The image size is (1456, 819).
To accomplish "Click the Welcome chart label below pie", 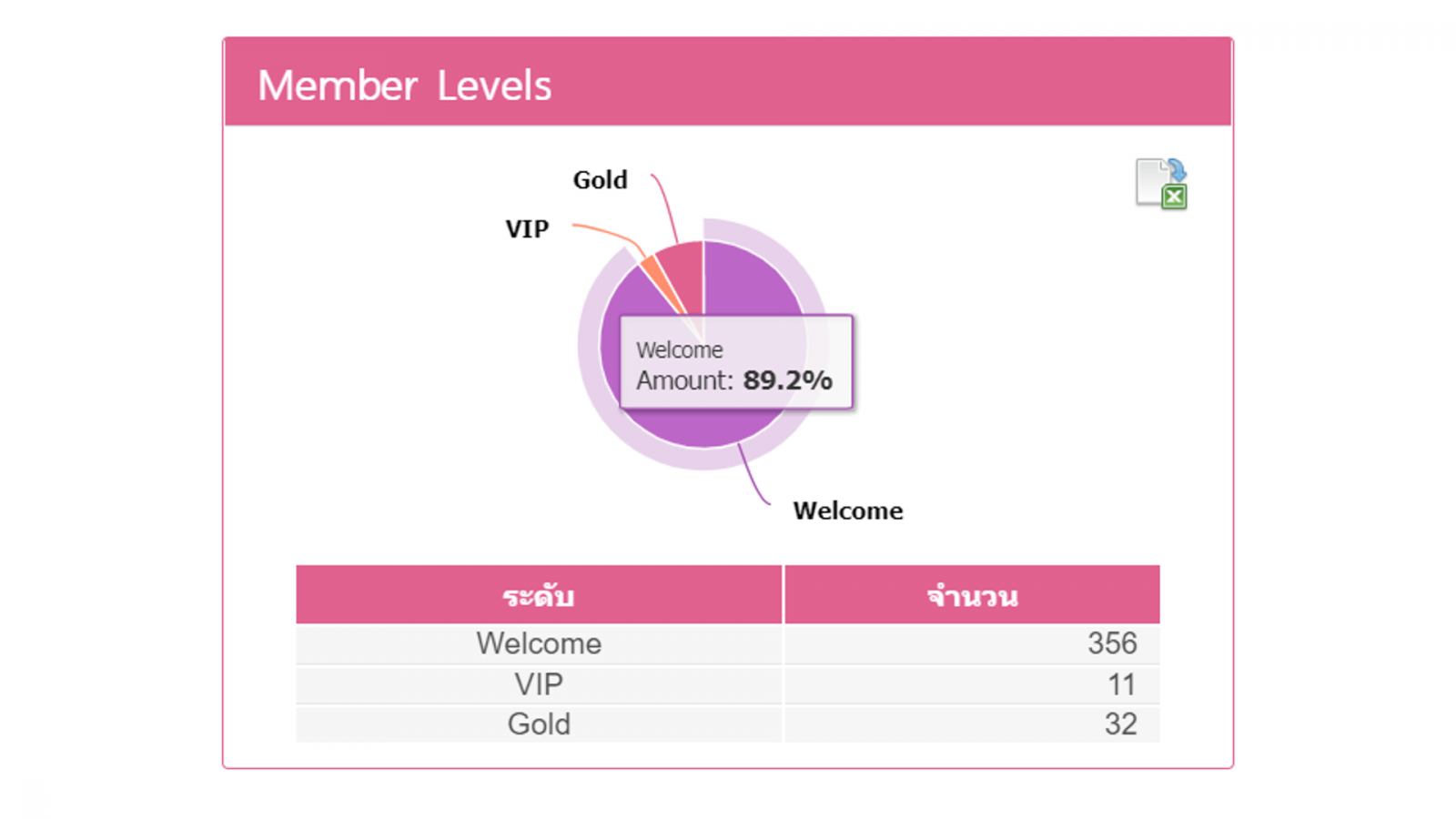I will click(848, 511).
